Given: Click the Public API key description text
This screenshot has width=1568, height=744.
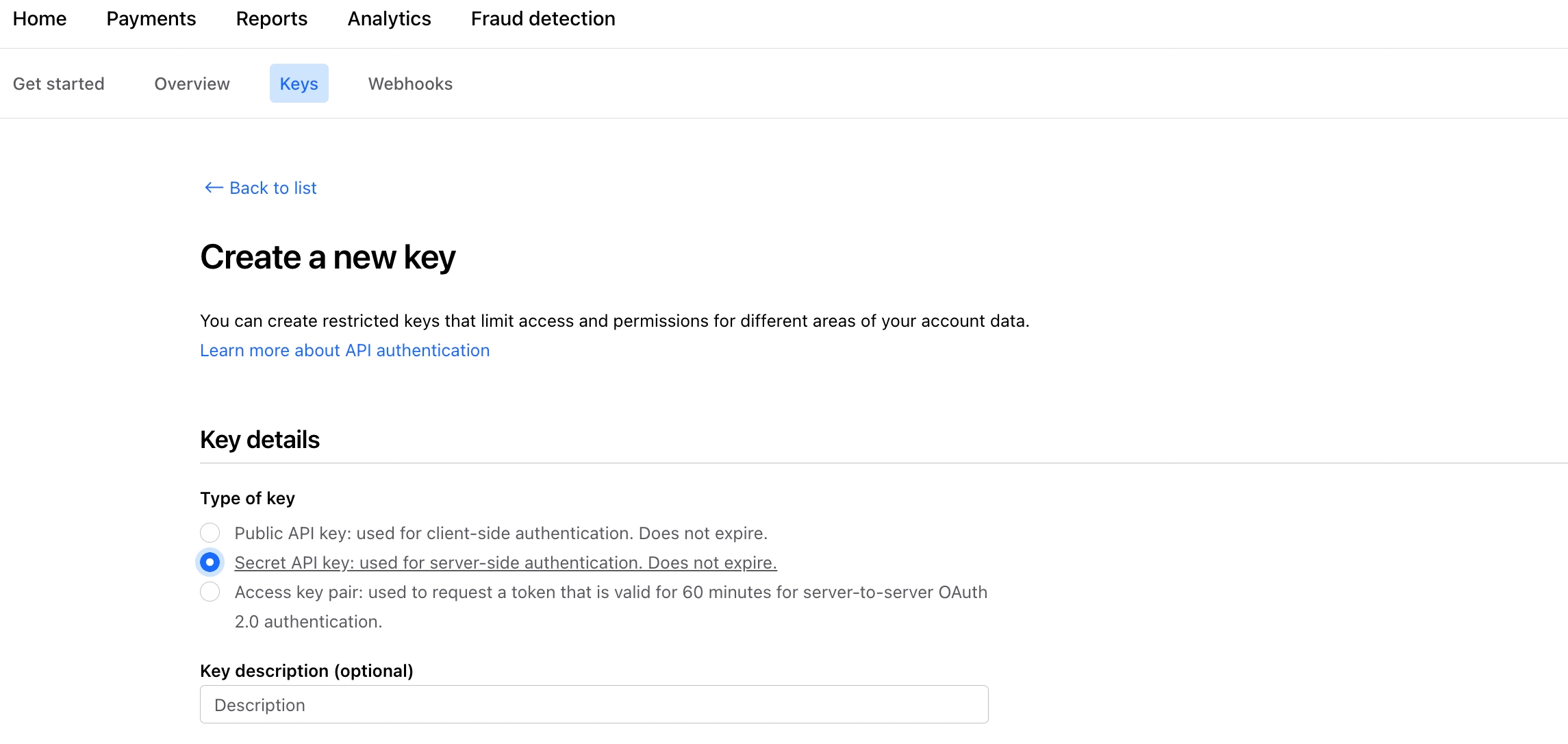Looking at the screenshot, I should (501, 533).
